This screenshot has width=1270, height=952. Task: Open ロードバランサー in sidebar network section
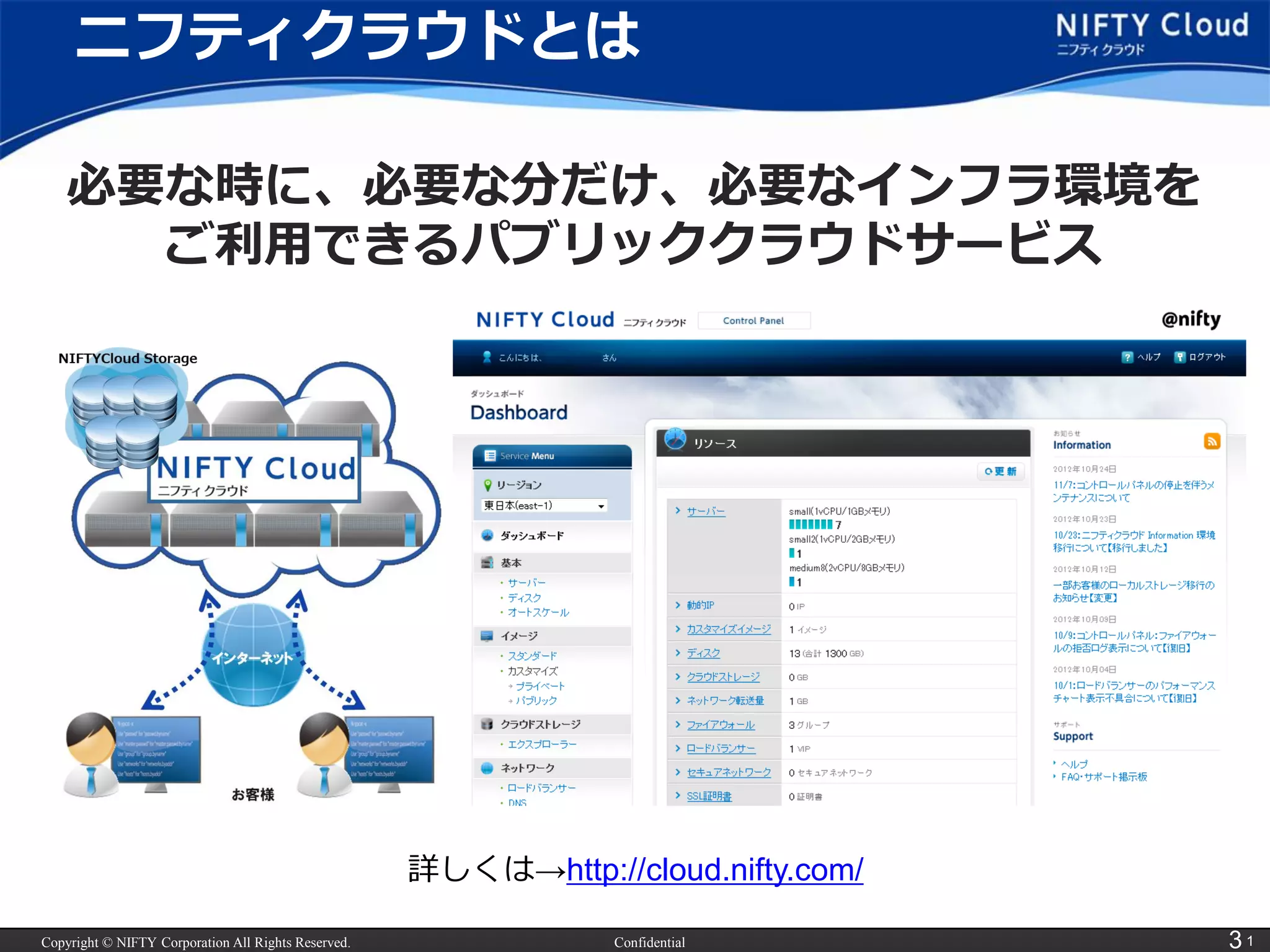coord(541,788)
